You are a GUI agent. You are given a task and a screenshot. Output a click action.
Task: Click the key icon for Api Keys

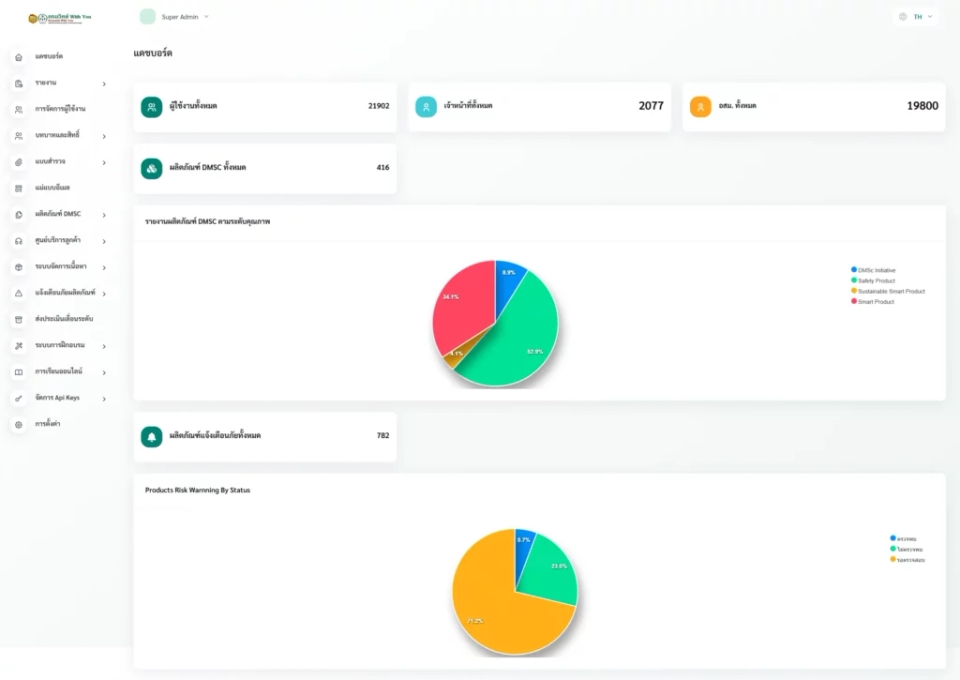point(18,398)
